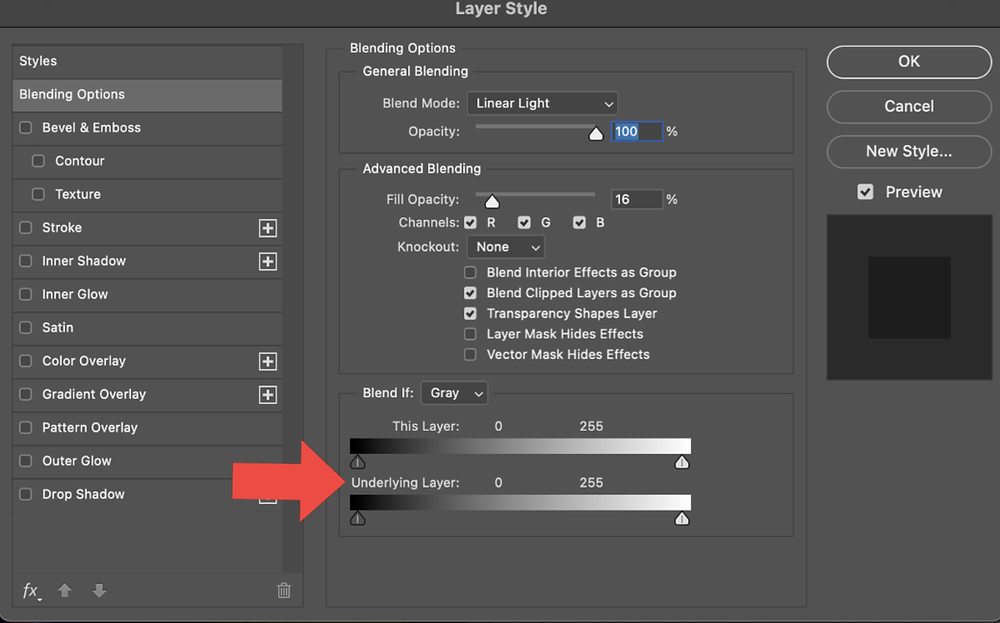The image size is (1000, 623).
Task: Click the Opacity slider thumb
Action: pos(596,133)
